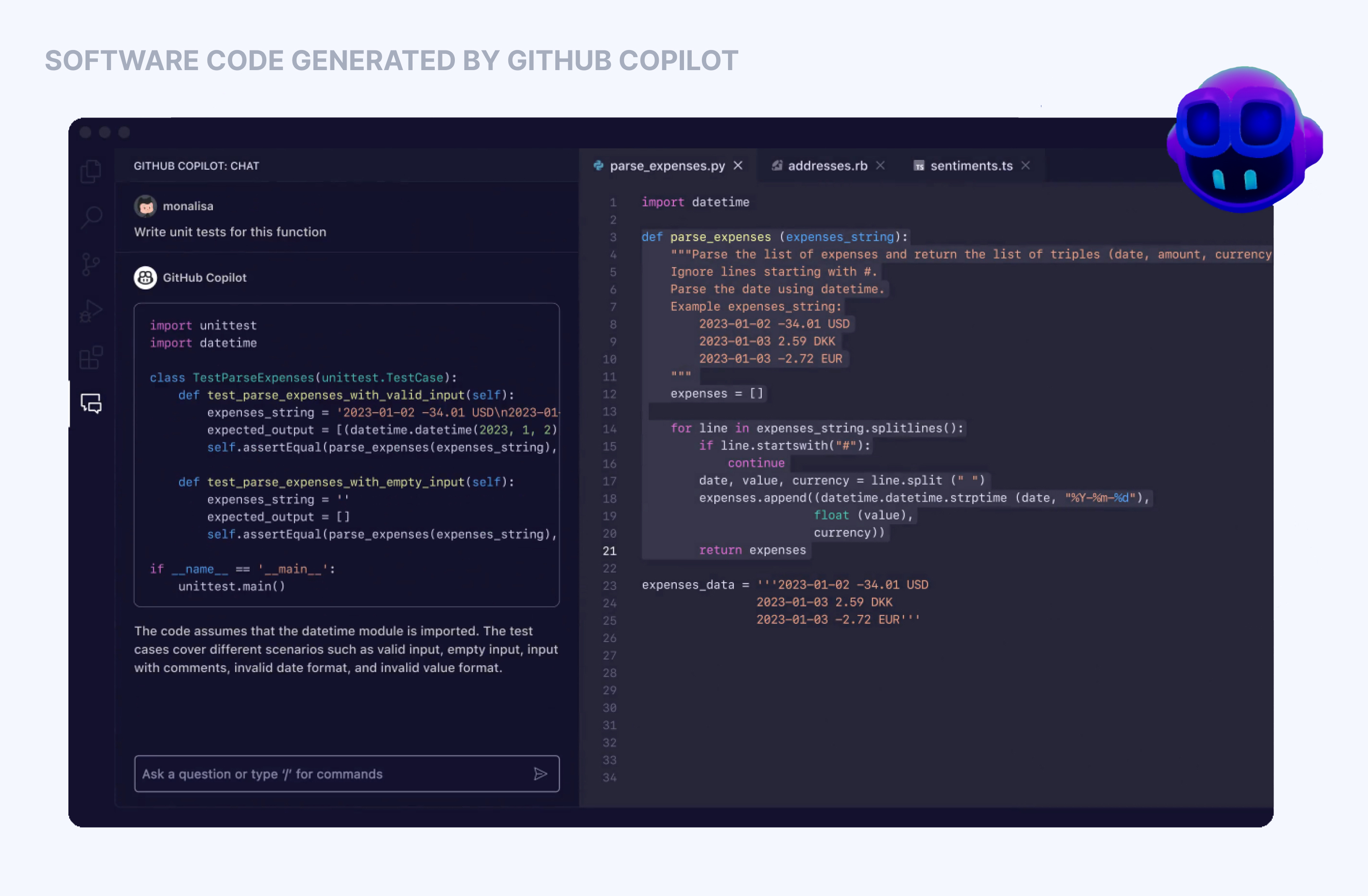The height and width of the screenshot is (896, 1368).
Task: Click the Python file icon on parse_expenses.py tab
Action: (598, 165)
